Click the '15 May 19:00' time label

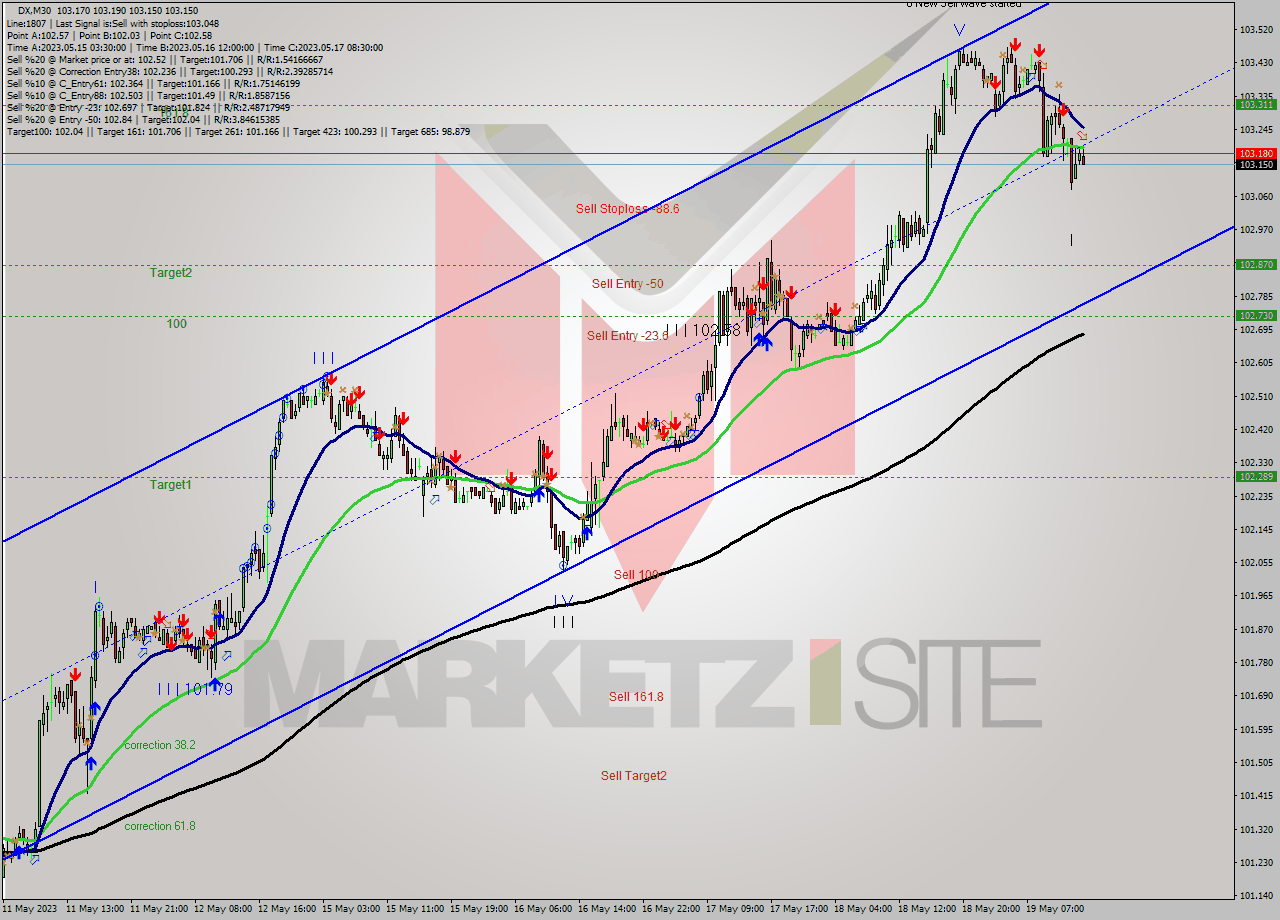[478, 909]
